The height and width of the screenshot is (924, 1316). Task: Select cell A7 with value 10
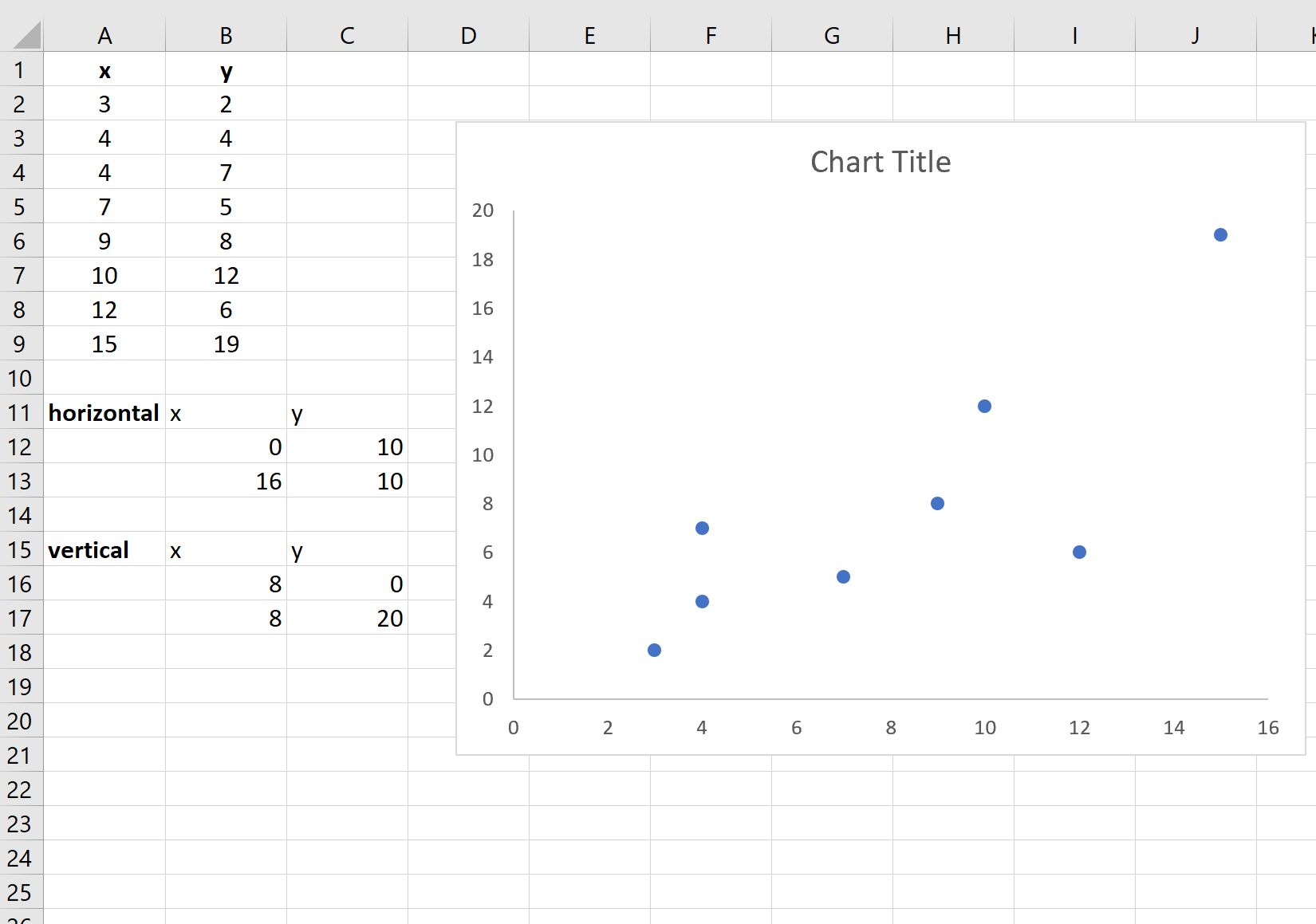(x=104, y=275)
